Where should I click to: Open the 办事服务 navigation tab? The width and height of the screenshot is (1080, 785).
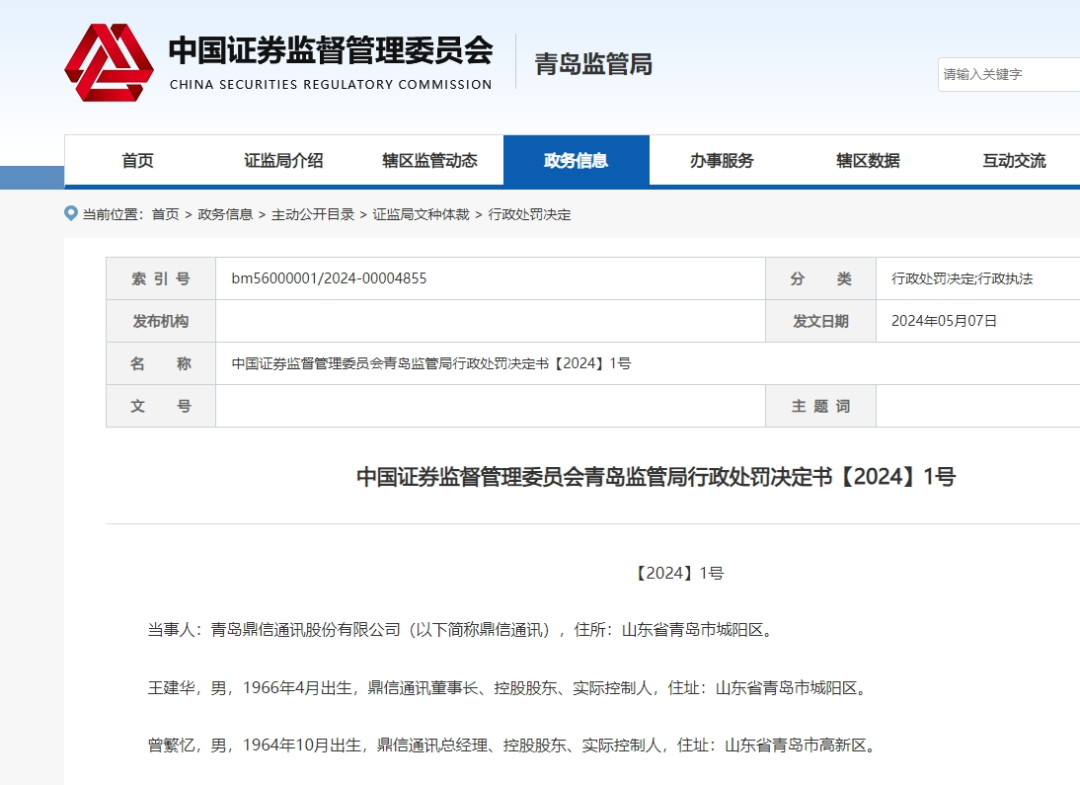point(722,160)
